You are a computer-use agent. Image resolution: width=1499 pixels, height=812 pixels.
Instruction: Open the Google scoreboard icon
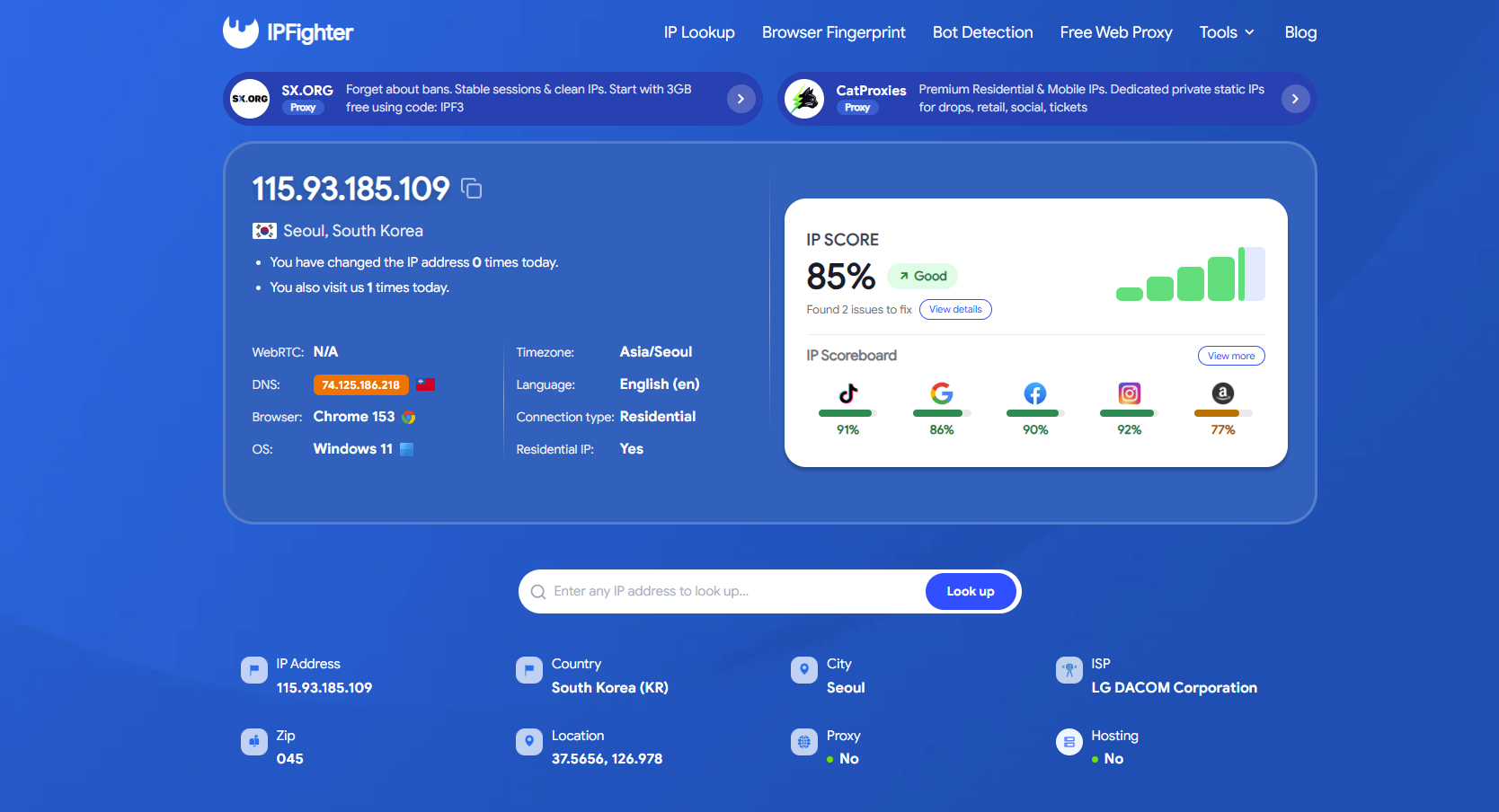tap(942, 393)
